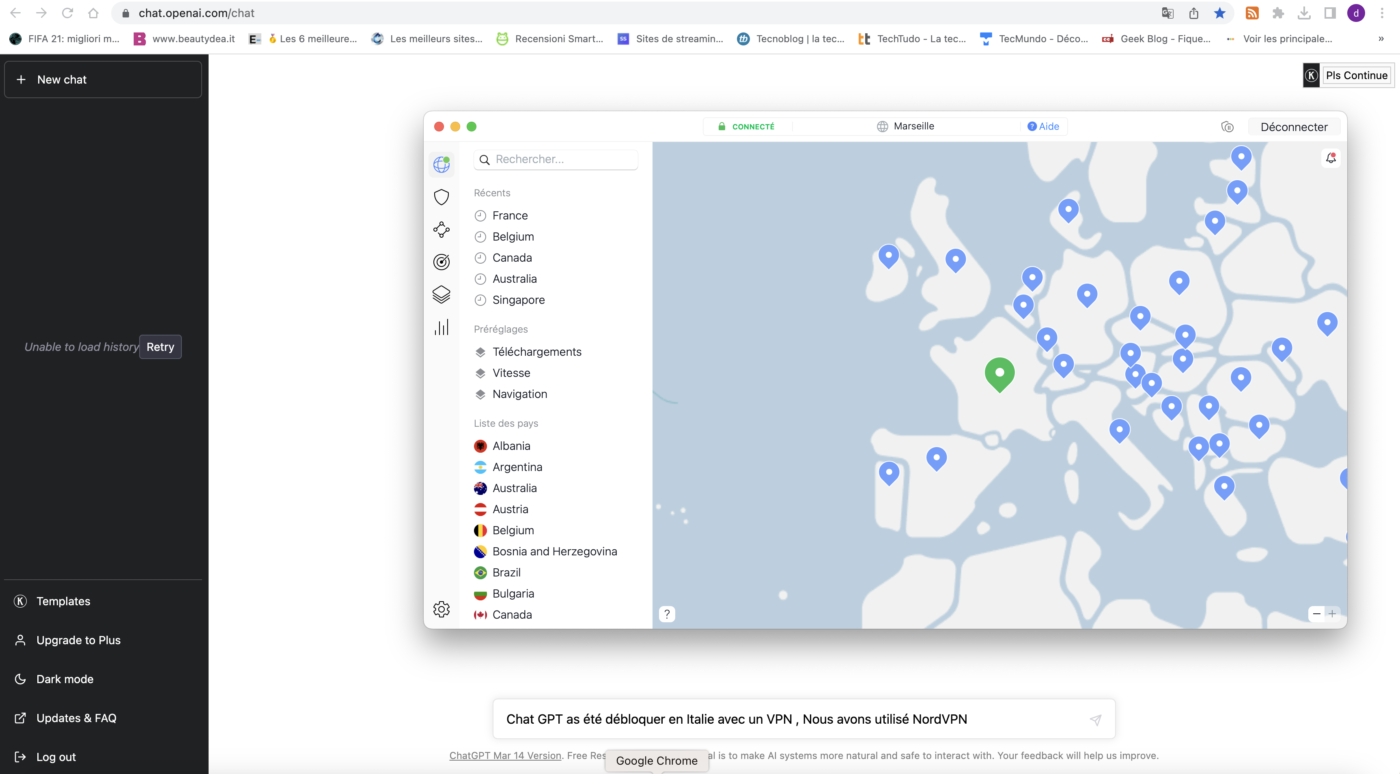Zoom out the map with minus button

tap(1316, 613)
